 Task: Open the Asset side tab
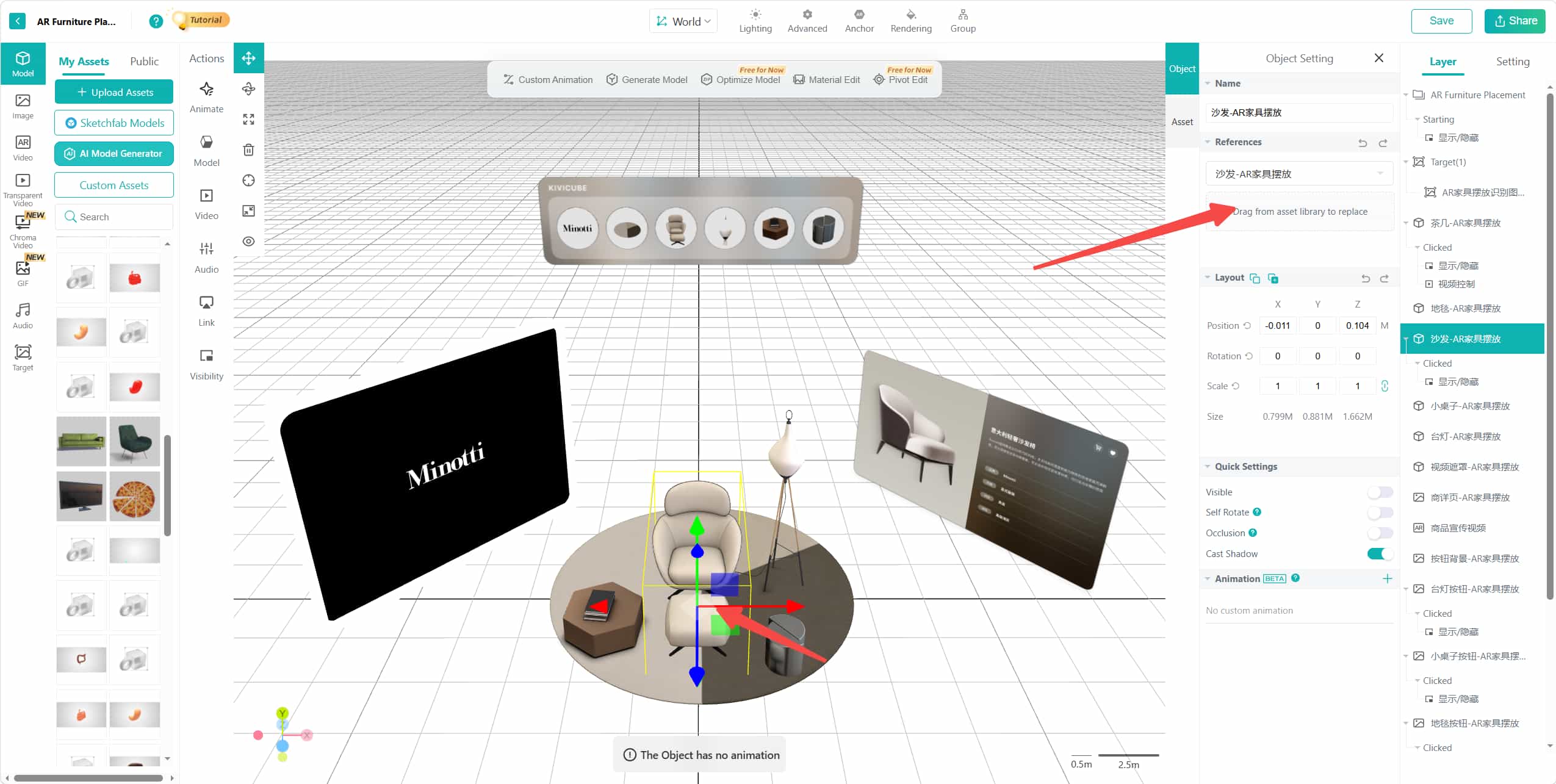click(1182, 122)
